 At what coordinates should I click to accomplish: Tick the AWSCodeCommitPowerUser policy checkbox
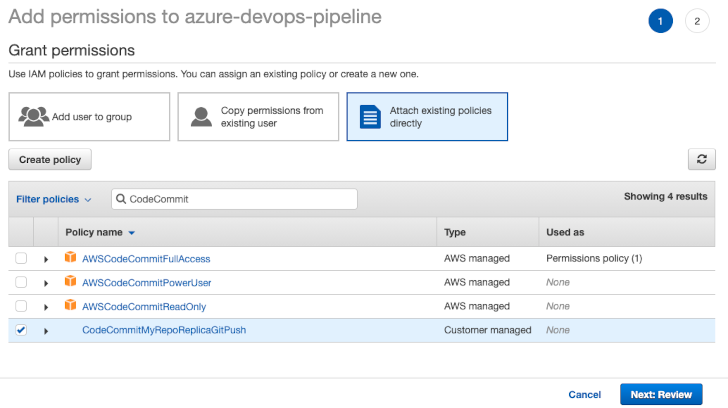click(21, 283)
